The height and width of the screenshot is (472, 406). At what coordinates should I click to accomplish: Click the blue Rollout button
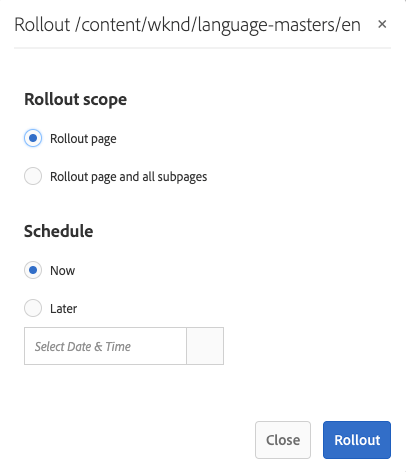tap(357, 440)
